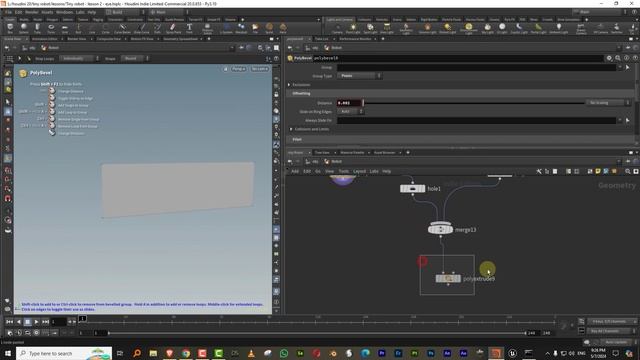Click the magnet snapping icon in left toolbar
The width and height of the screenshot is (640, 360).
point(8,199)
